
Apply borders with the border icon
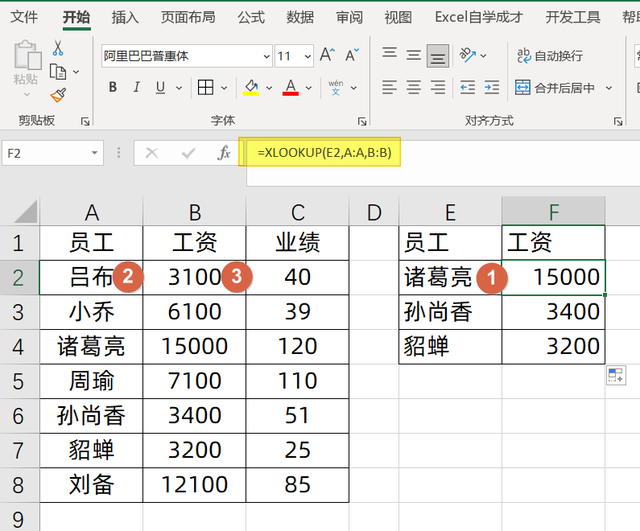click(x=205, y=87)
